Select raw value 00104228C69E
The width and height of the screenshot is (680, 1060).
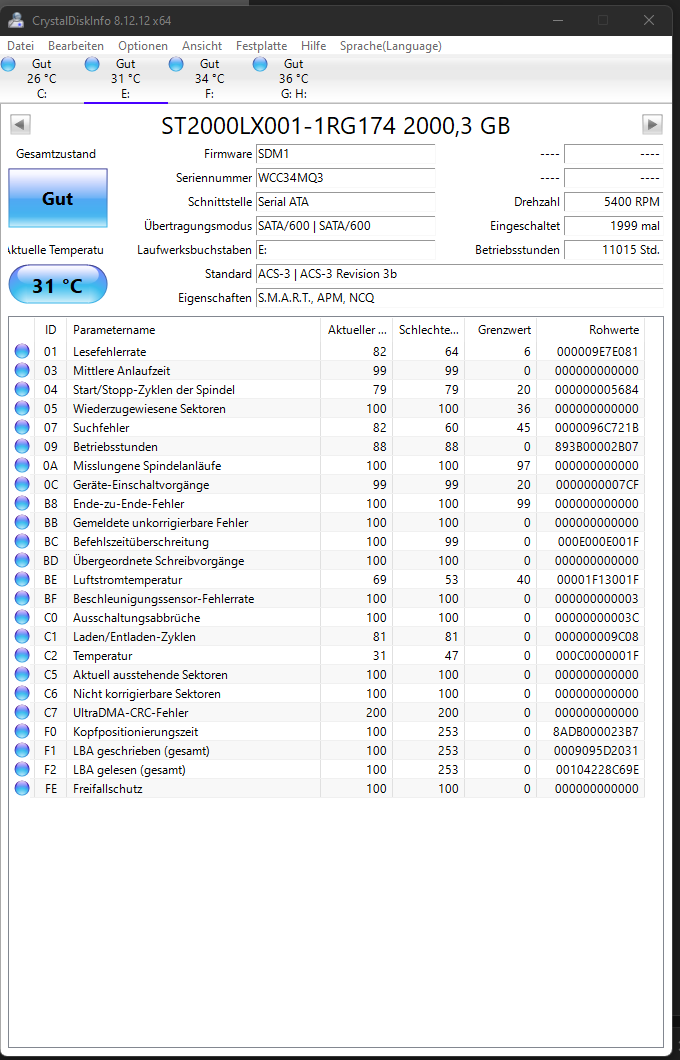598,769
